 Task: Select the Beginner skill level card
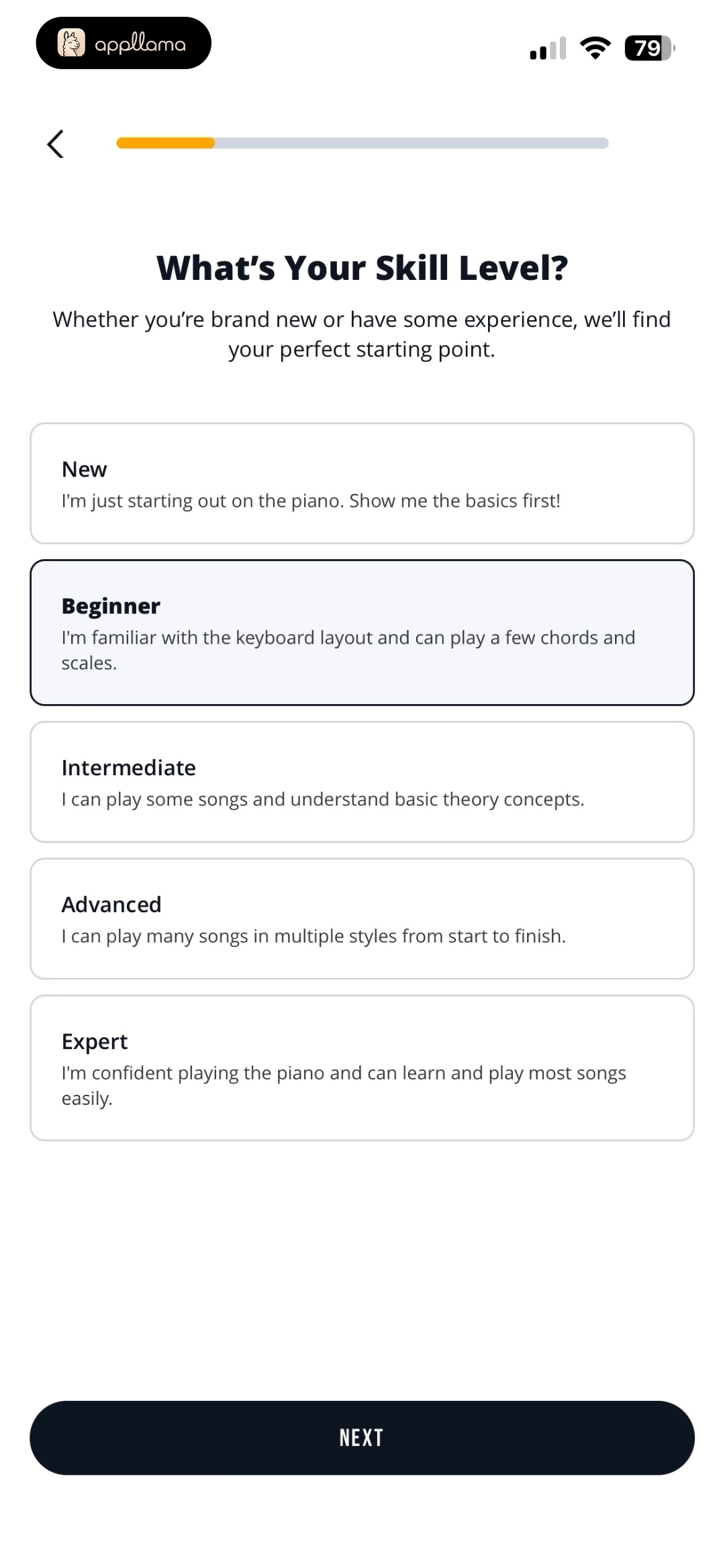(362, 632)
